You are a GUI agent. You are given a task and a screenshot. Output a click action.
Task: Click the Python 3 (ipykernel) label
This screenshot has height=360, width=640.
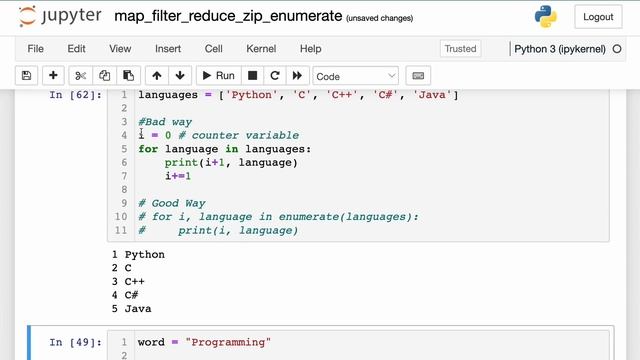pos(560,49)
